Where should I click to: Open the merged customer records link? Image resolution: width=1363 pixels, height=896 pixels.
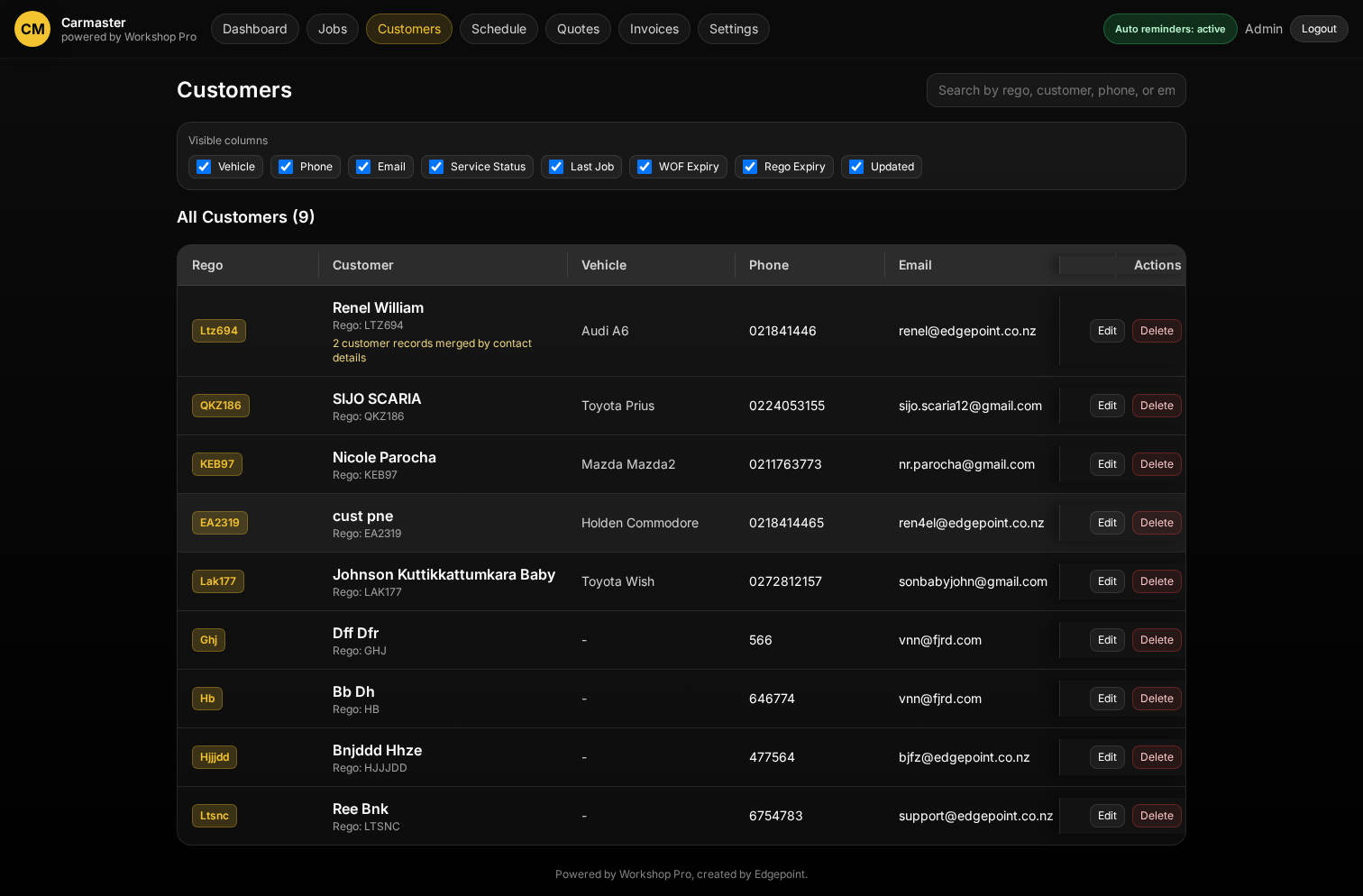point(432,350)
